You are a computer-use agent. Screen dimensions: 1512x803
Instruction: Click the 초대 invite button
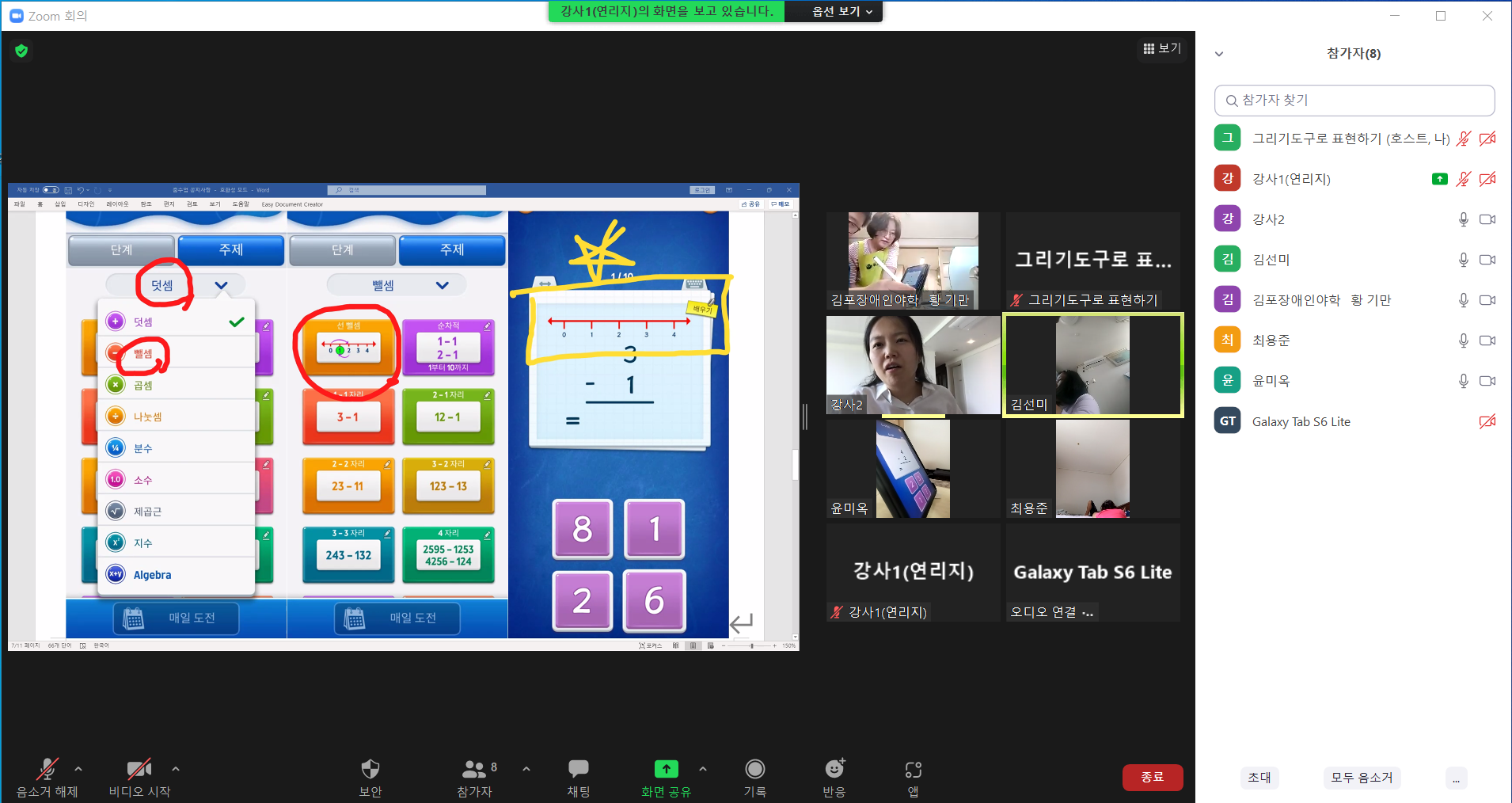(x=1259, y=778)
